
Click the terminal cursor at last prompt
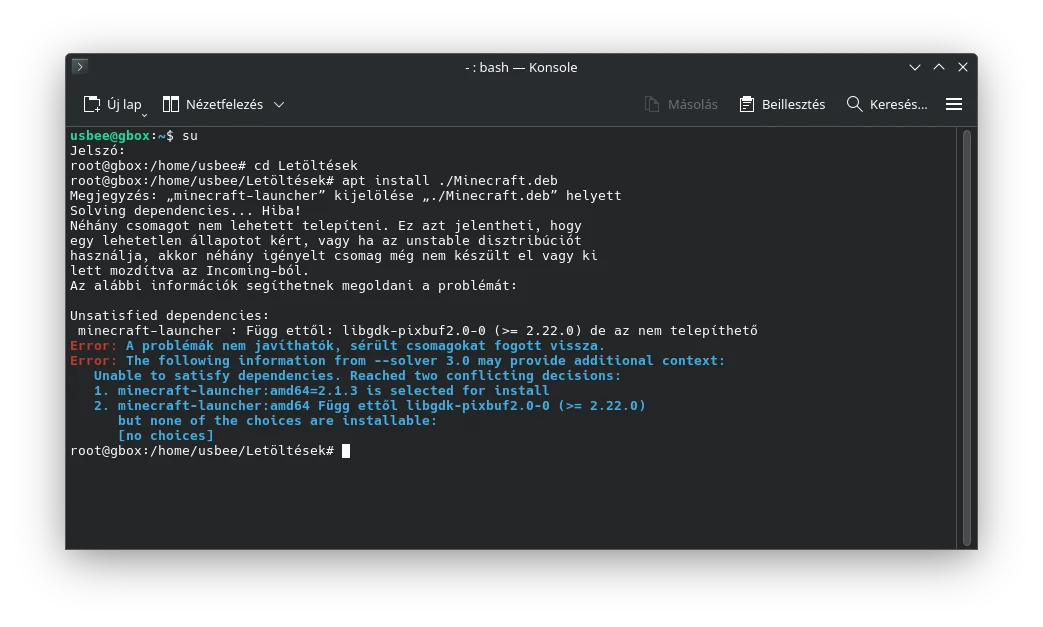[x=346, y=451]
